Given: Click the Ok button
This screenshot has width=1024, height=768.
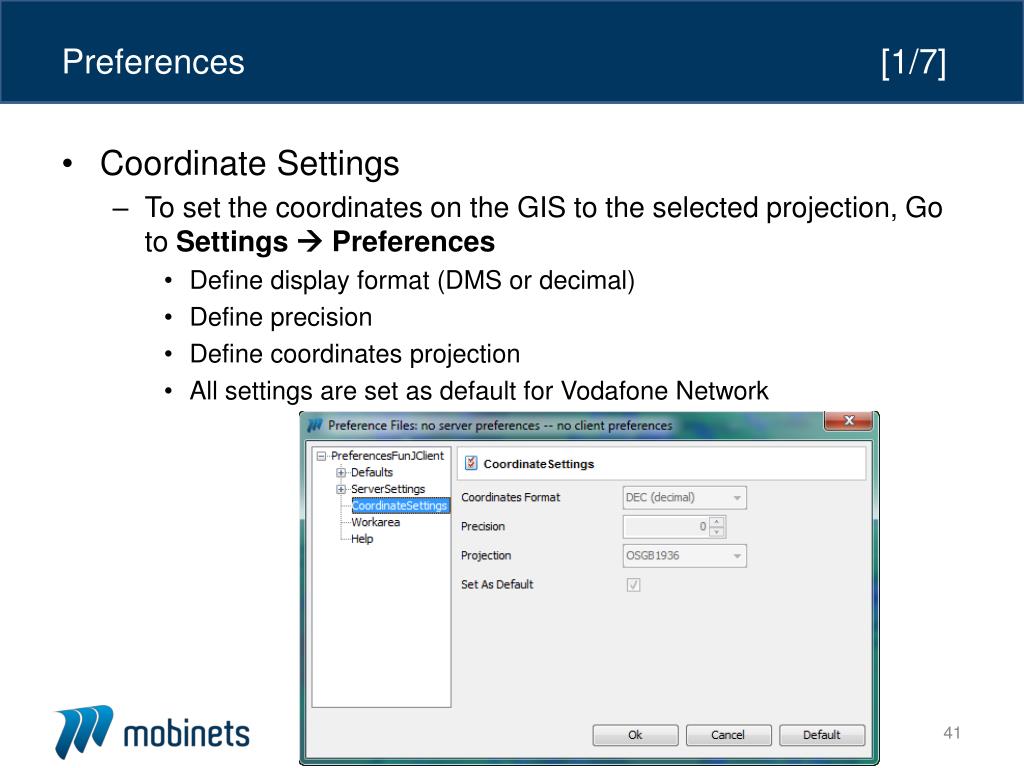Looking at the screenshot, I should [x=635, y=735].
